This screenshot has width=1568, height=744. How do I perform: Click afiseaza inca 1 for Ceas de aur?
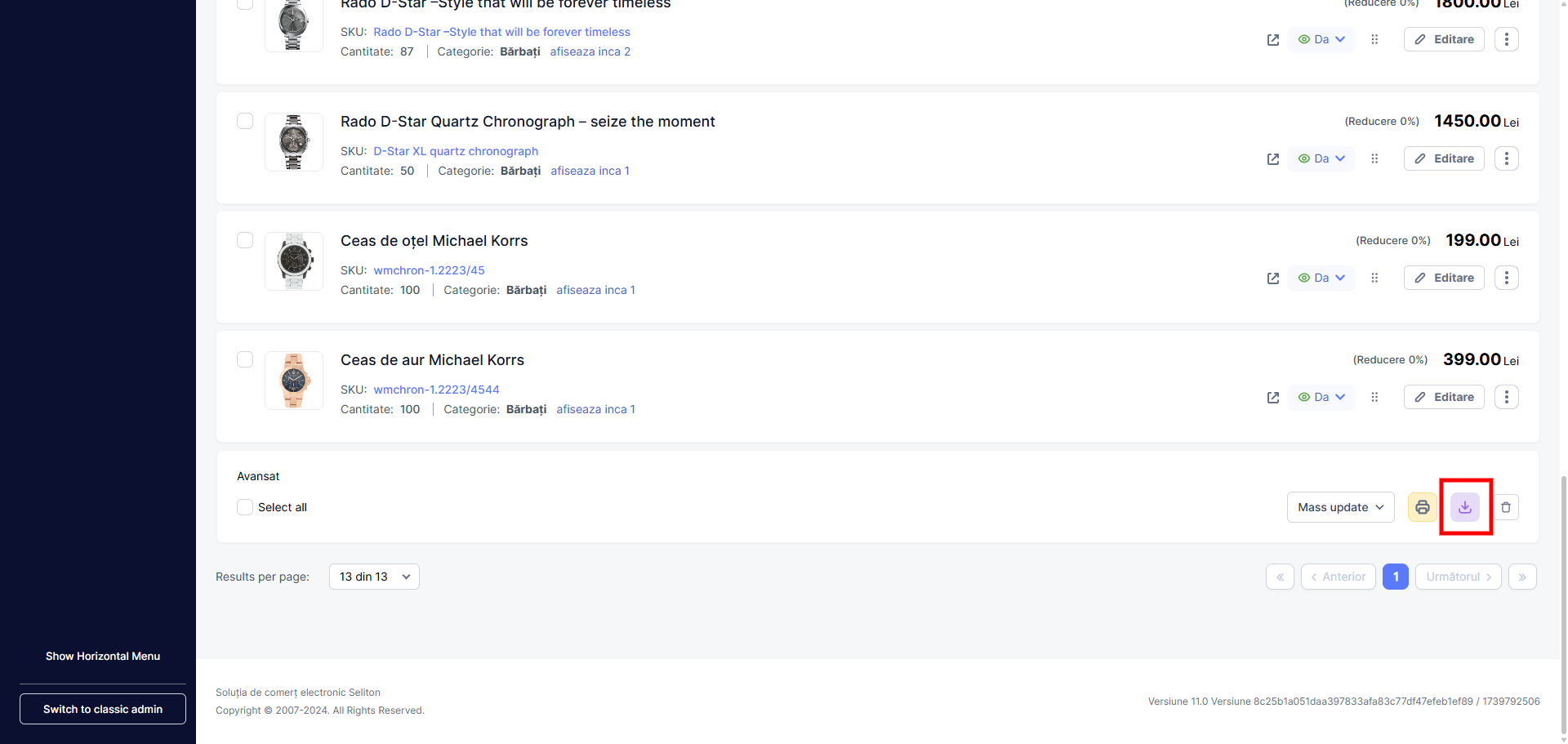point(596,409)
